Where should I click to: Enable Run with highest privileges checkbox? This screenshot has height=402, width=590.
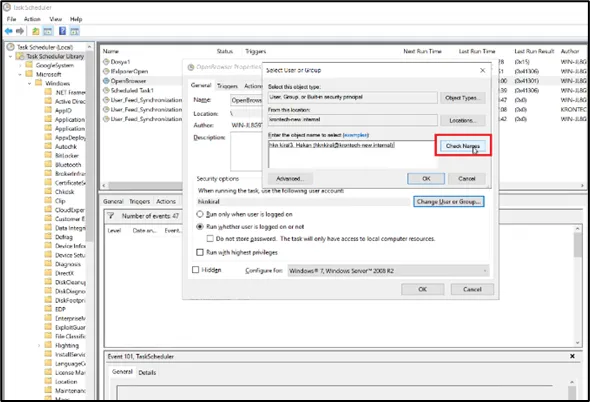click(200, 252)
